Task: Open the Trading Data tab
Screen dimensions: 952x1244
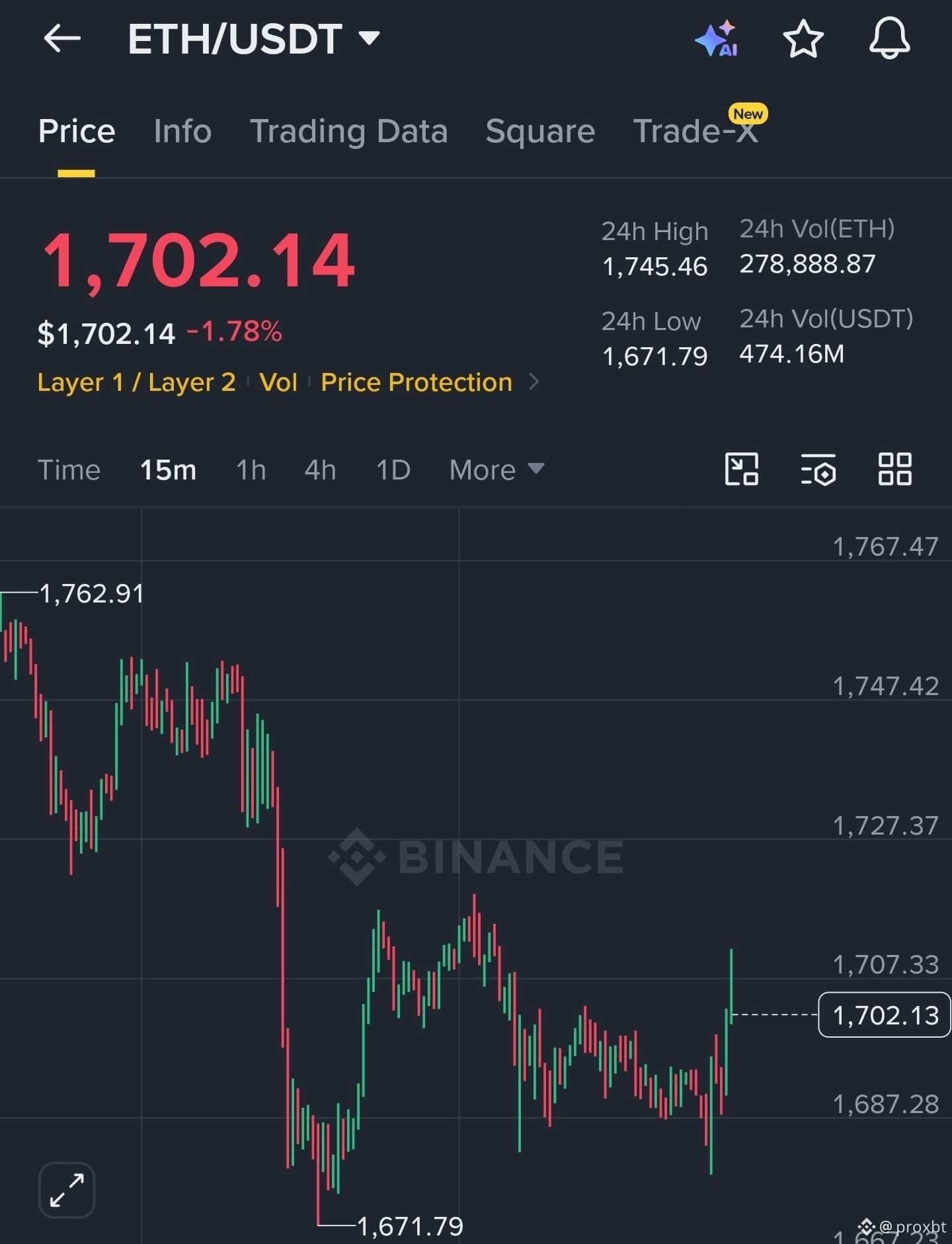Action: pyautogui.click(x=349, y=131)
